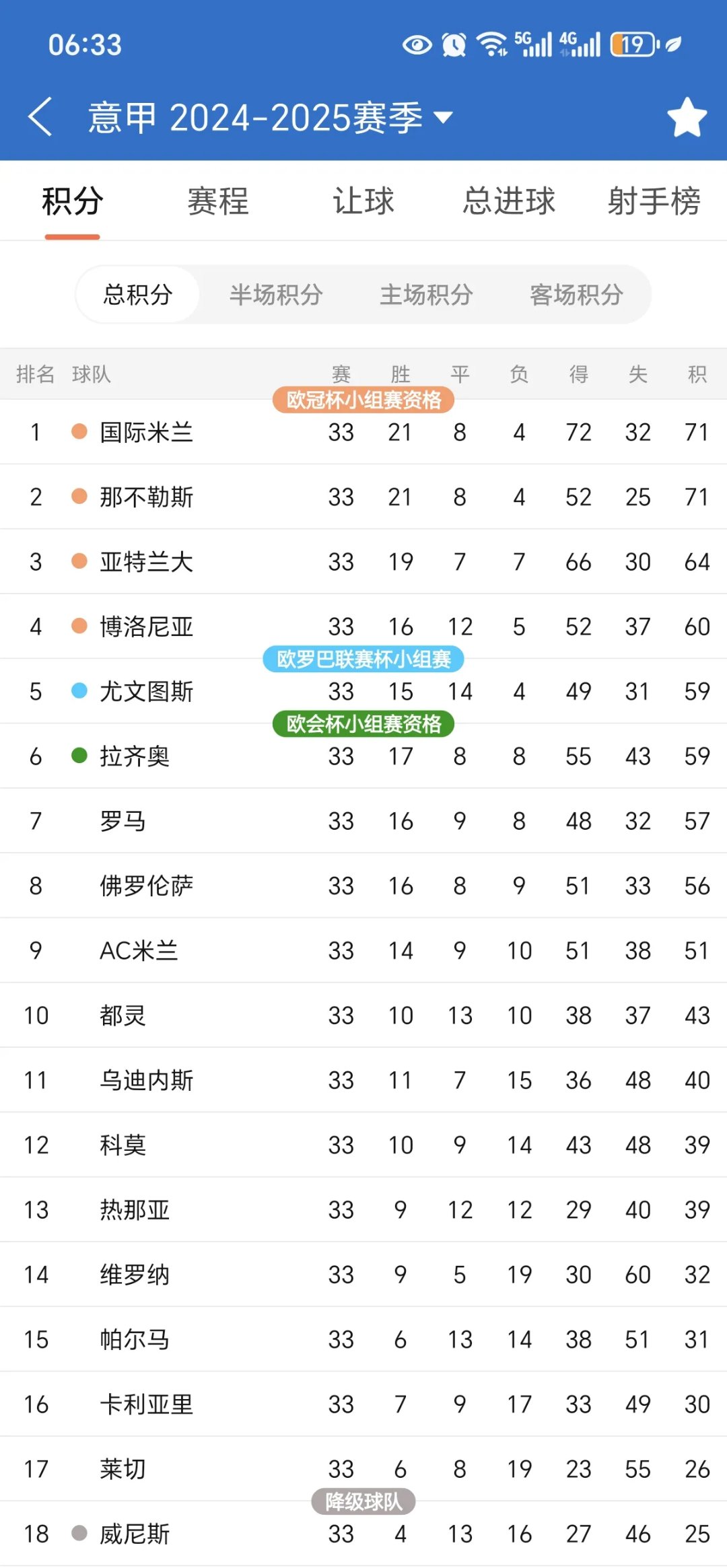Select the 总积分 filter option
Viewport: 727px width, 1568px height.
click(x=138, y=294)
